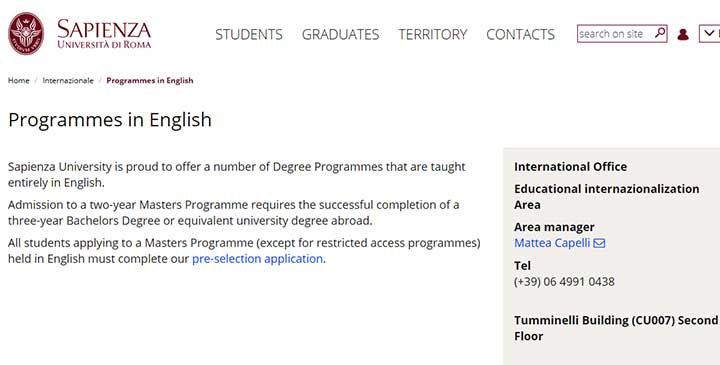This screenshot has width=720, height=365.
Task: Click the International Office heading
Action: point(570,167)
